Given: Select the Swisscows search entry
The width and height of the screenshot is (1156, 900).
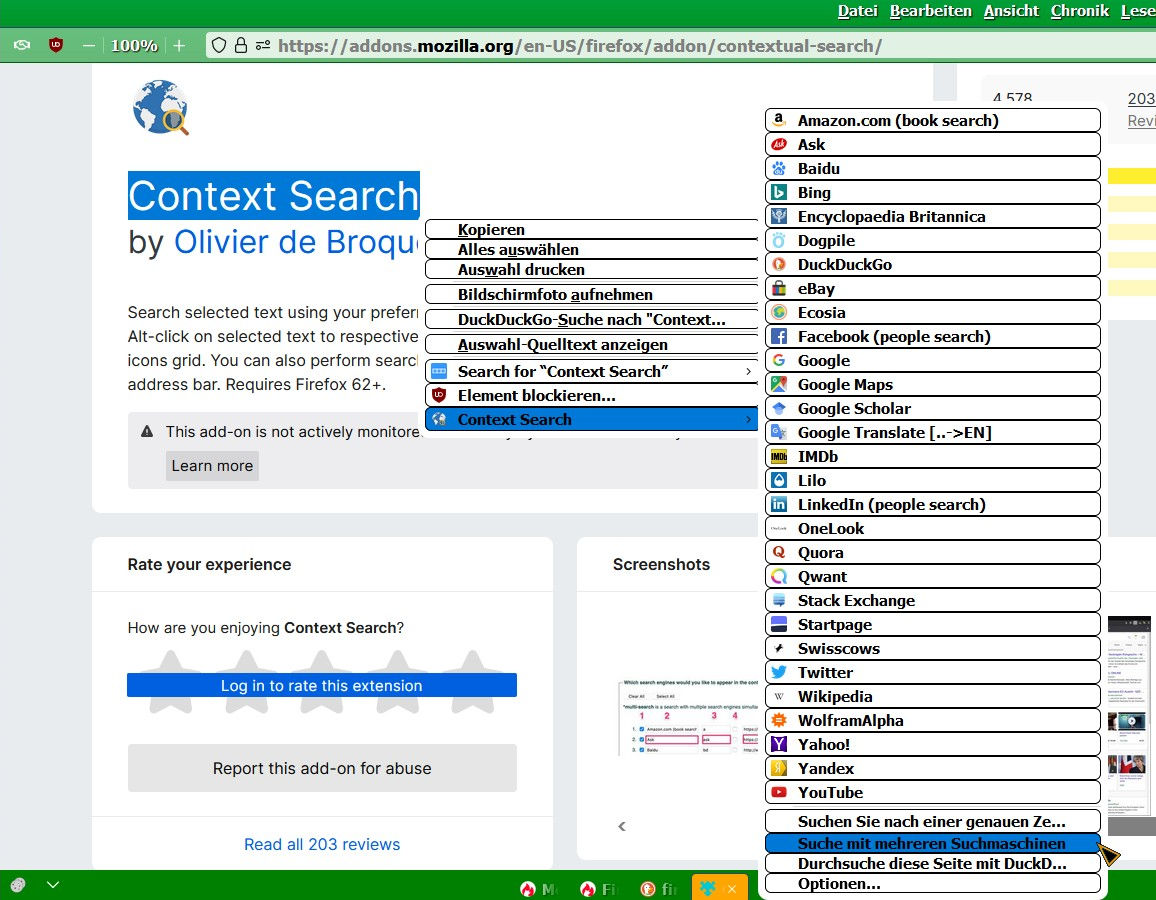Looking at the screenshot, I should pos(933,649).
